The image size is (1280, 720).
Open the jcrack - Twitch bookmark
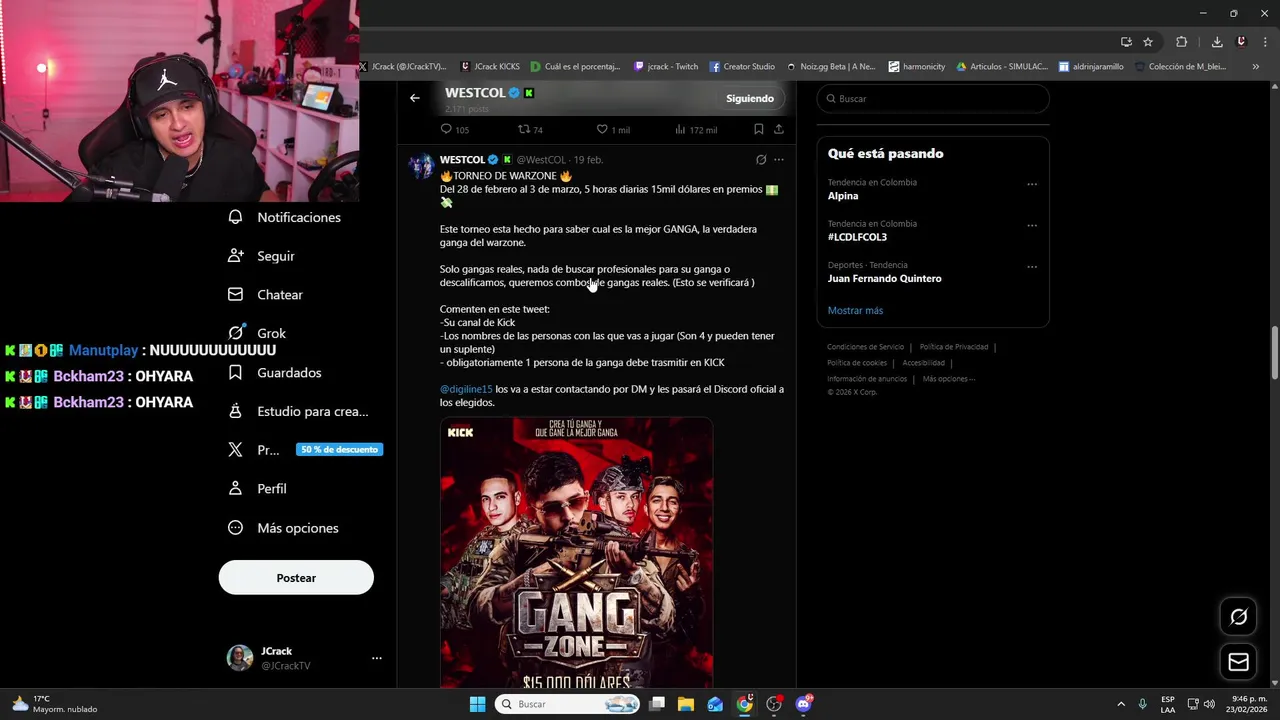click(666, 67)
